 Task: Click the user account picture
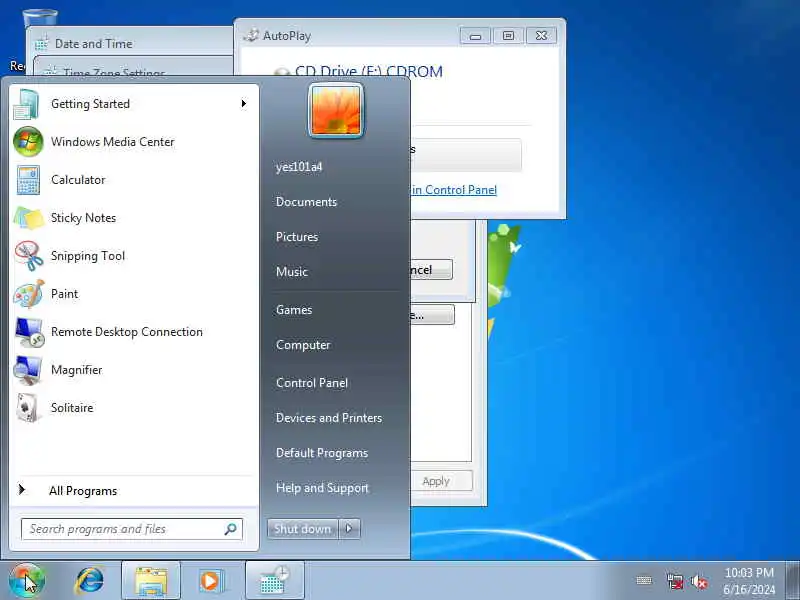click(336, 111)
